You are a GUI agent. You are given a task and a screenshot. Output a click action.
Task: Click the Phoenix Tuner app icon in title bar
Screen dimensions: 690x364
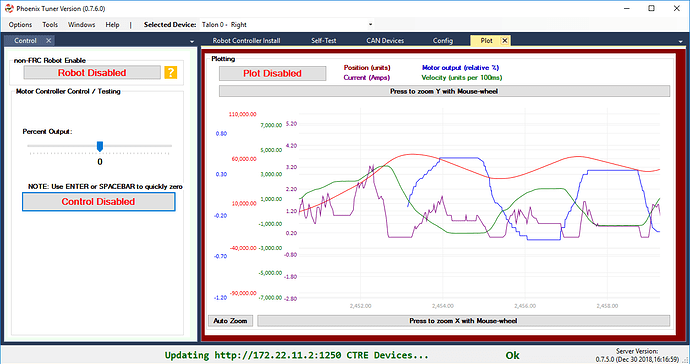point(9,8)
